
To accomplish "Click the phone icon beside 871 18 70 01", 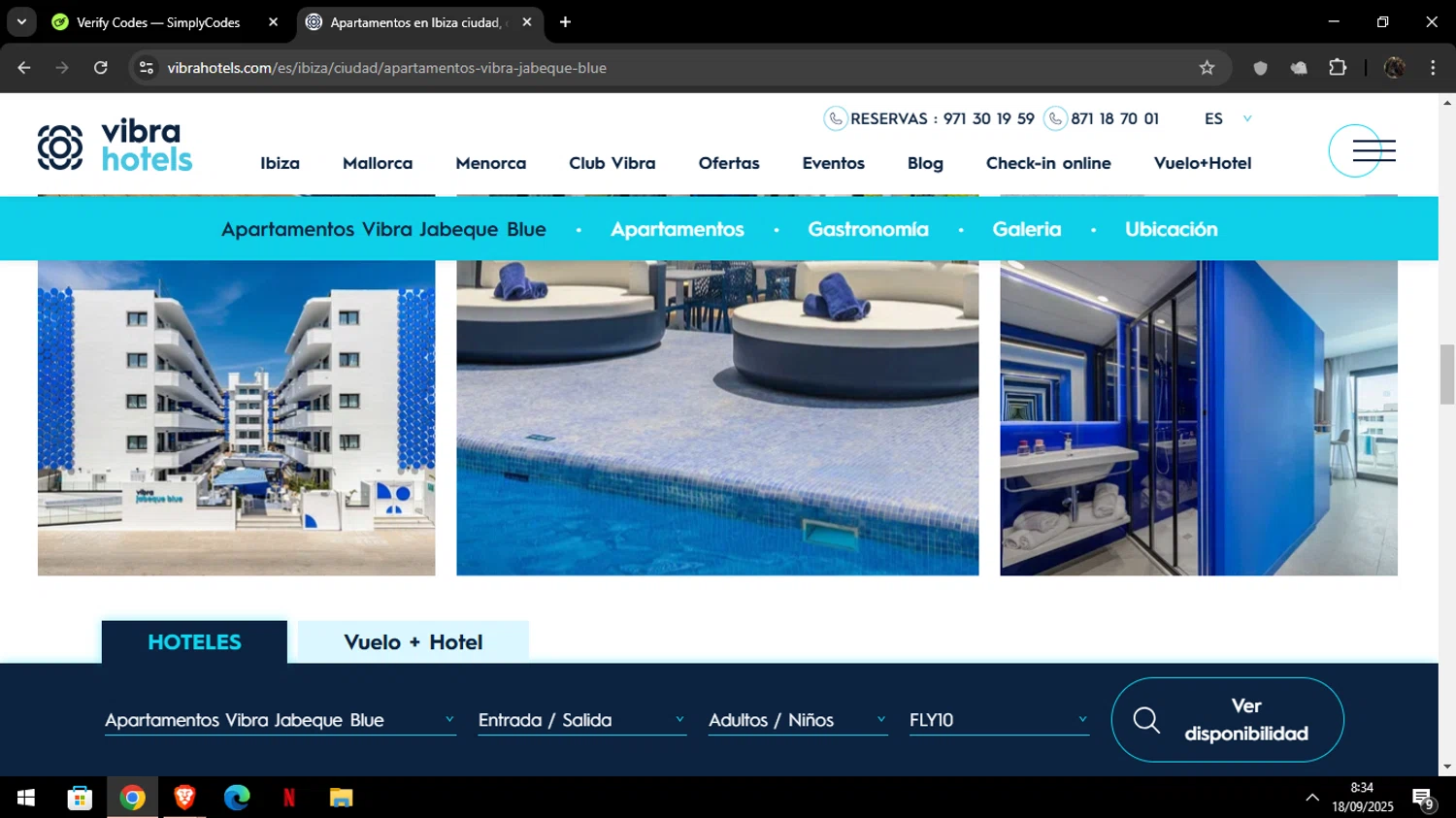I will 1055,118.
